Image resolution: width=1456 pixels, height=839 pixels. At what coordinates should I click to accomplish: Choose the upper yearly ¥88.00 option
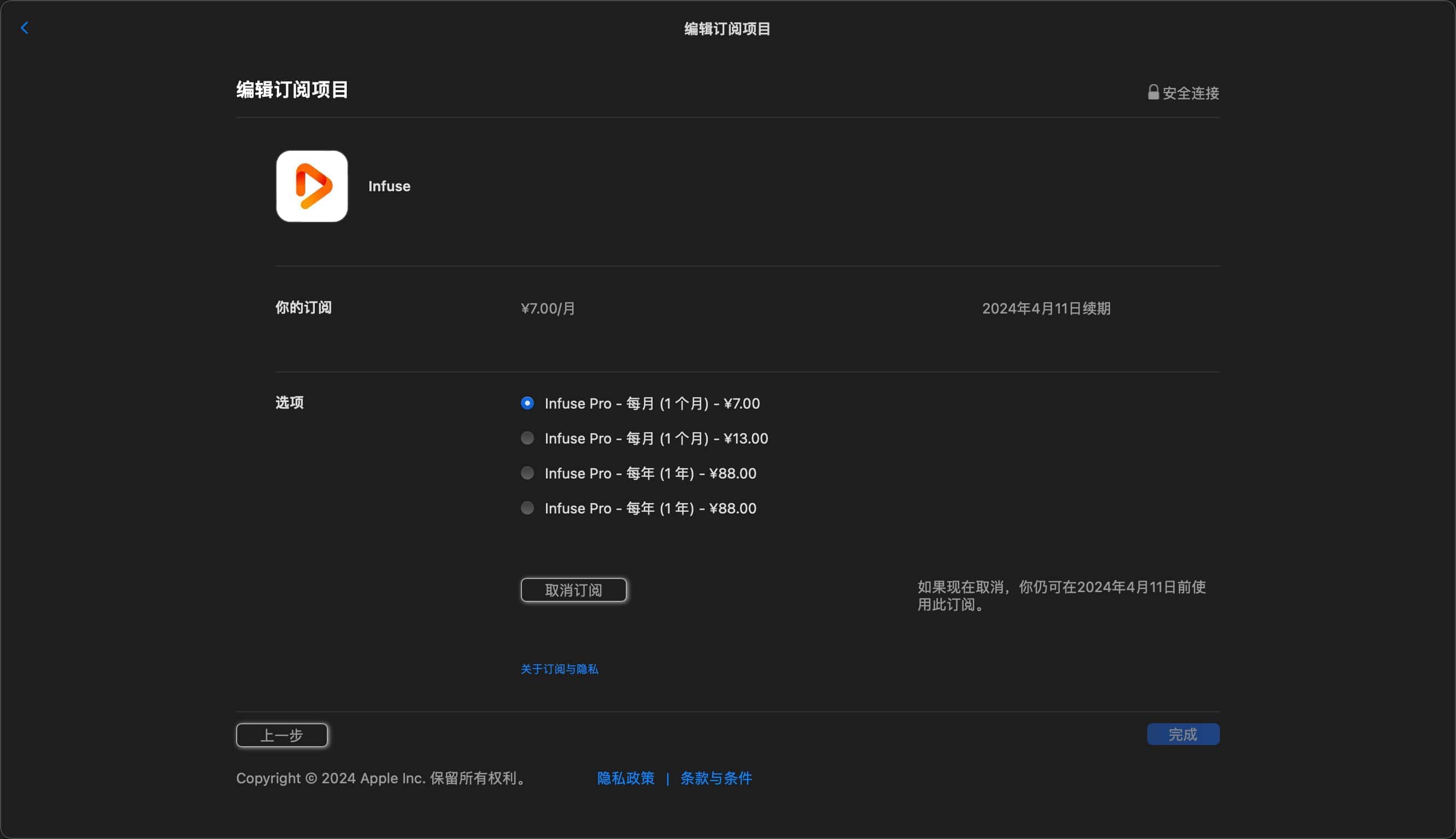[527, 473]
